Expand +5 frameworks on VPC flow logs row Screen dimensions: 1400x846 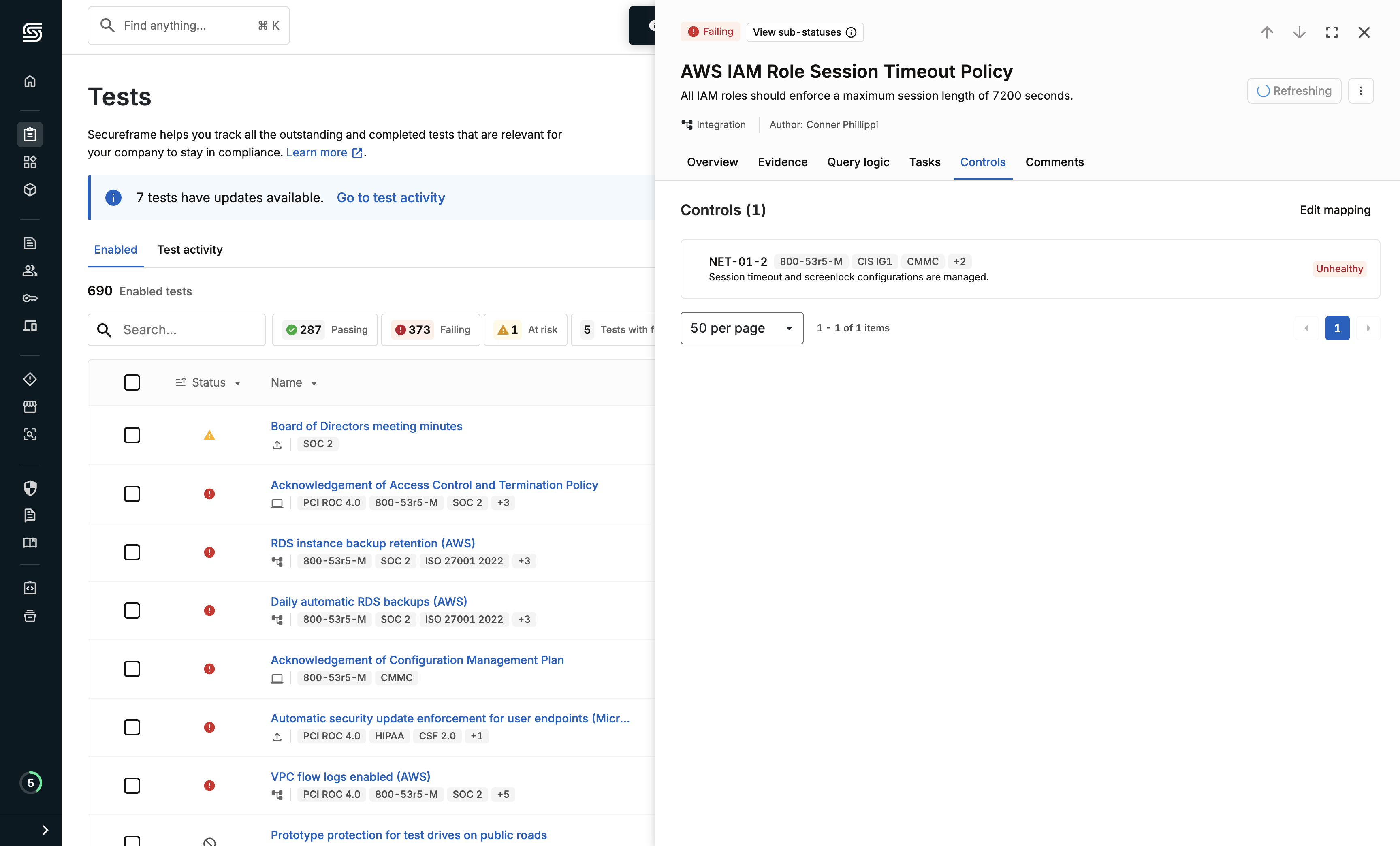[503, 794]
